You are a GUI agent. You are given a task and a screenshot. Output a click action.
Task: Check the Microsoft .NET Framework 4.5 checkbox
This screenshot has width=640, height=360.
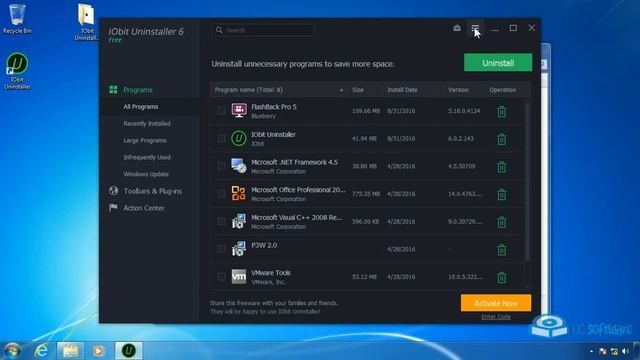(x=221, y=166)
